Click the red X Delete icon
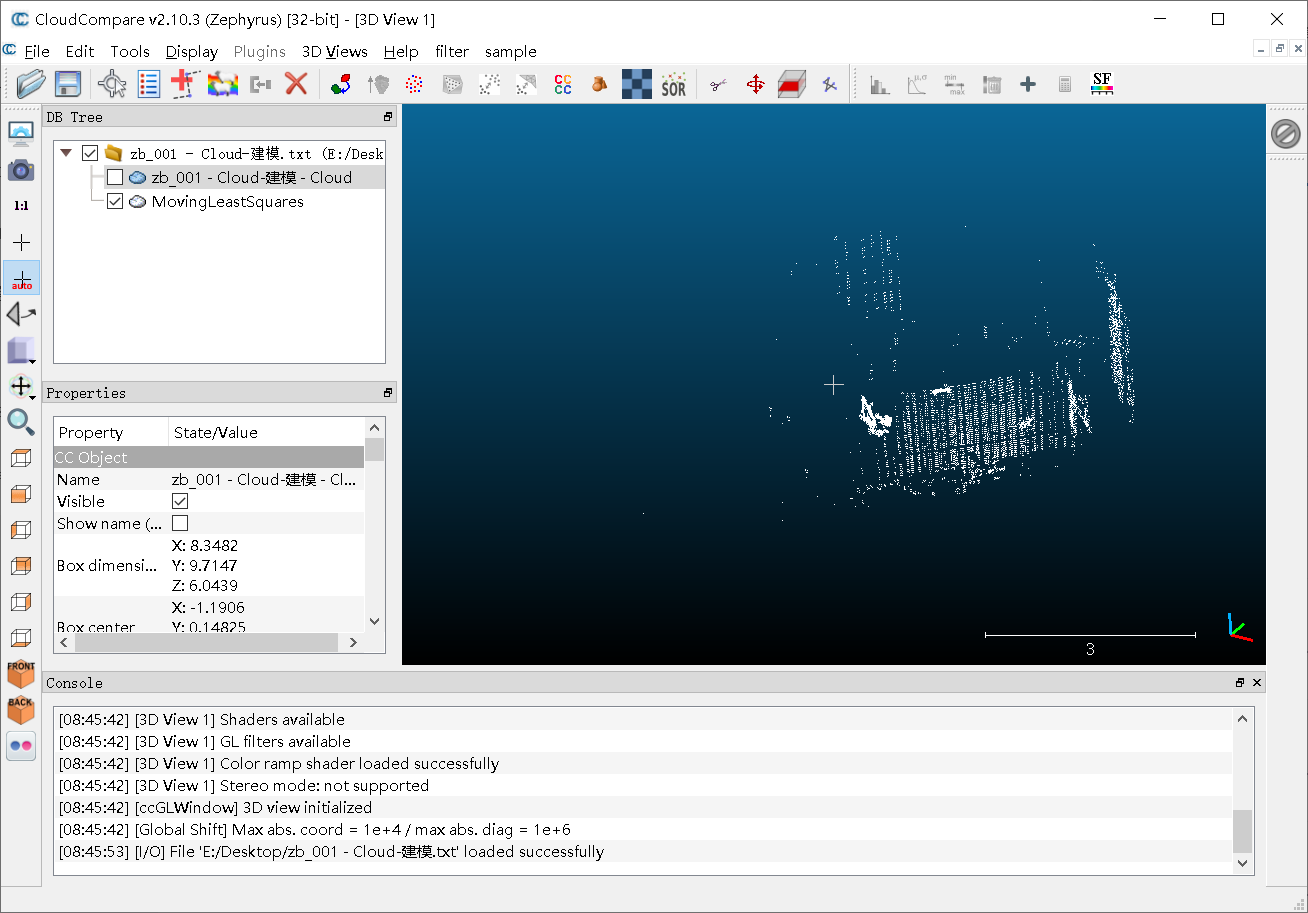Viewport: 1308px width, 913px height. tap(296, 84)
